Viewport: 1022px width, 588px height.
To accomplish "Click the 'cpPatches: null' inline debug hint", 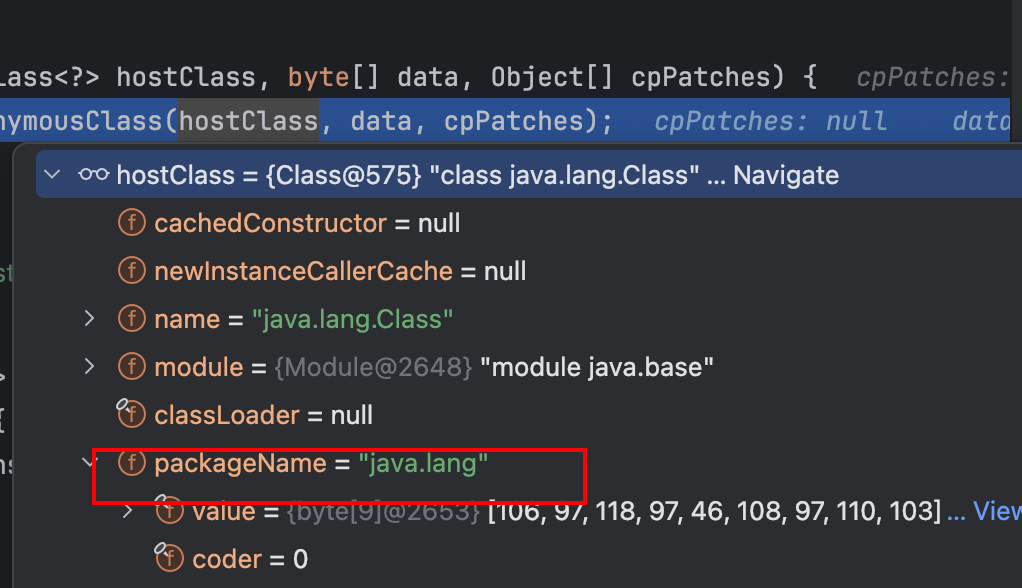I will click(770, 121).
